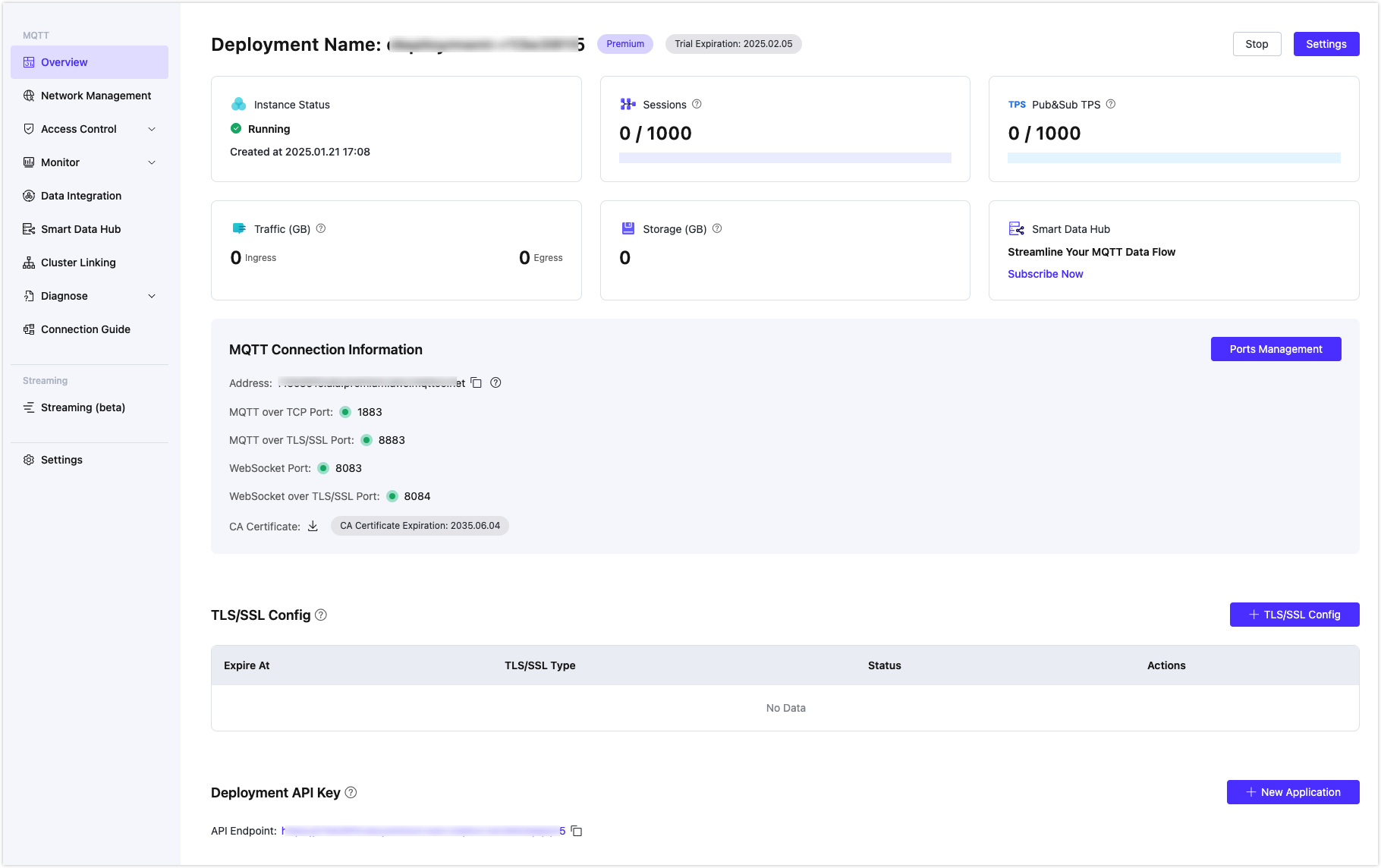
Task: Click the Connection Guide icon
Action: (29, 329)
